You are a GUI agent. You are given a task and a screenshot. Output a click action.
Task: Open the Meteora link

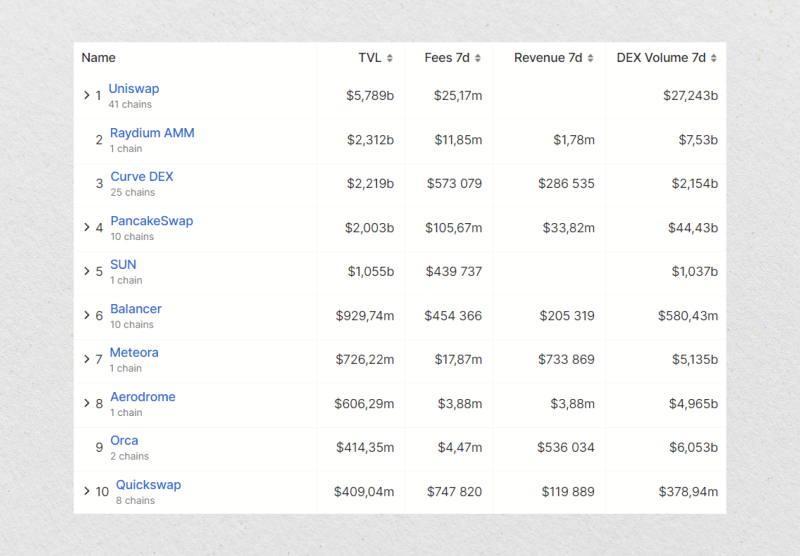pyautogui.click(x=134, y=352)
